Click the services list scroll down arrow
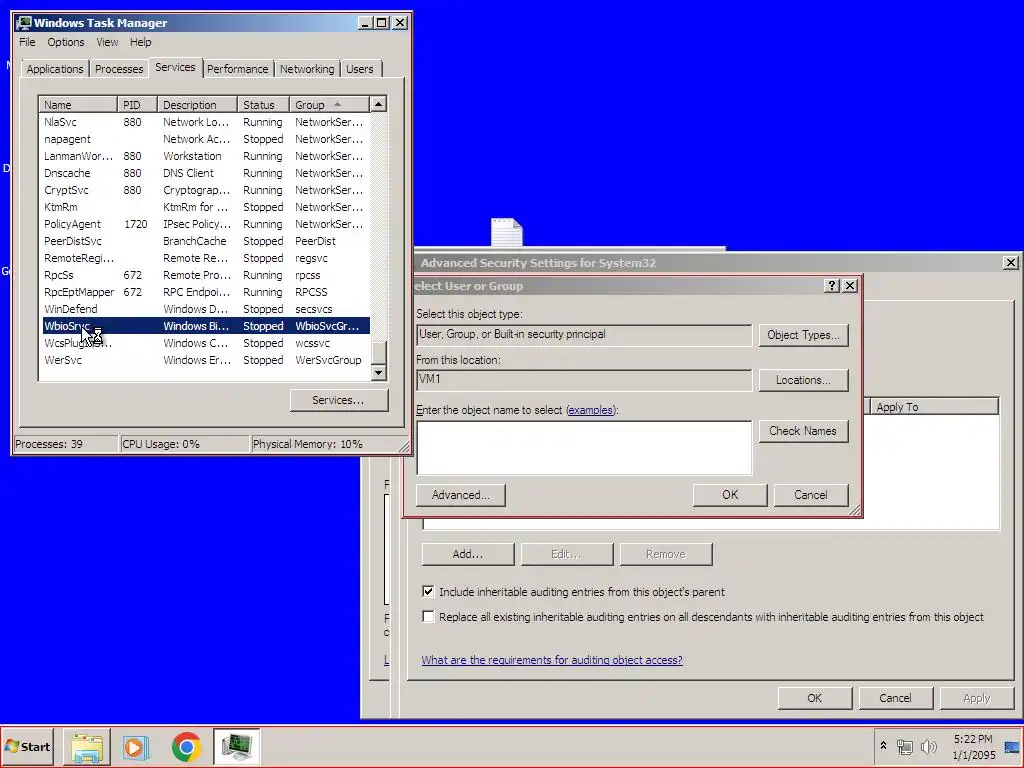 379,372
